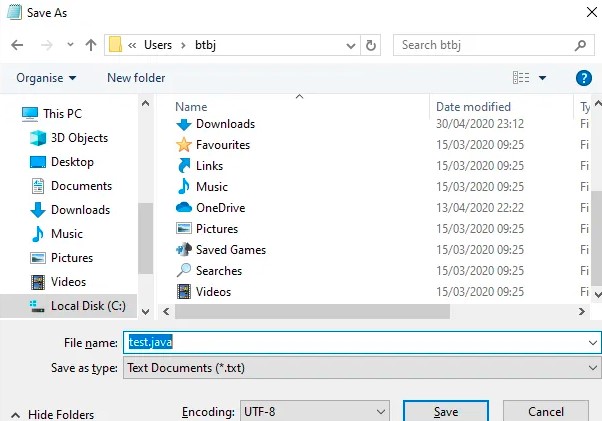Select the Saved Games folder name

(x=231, y=250)
